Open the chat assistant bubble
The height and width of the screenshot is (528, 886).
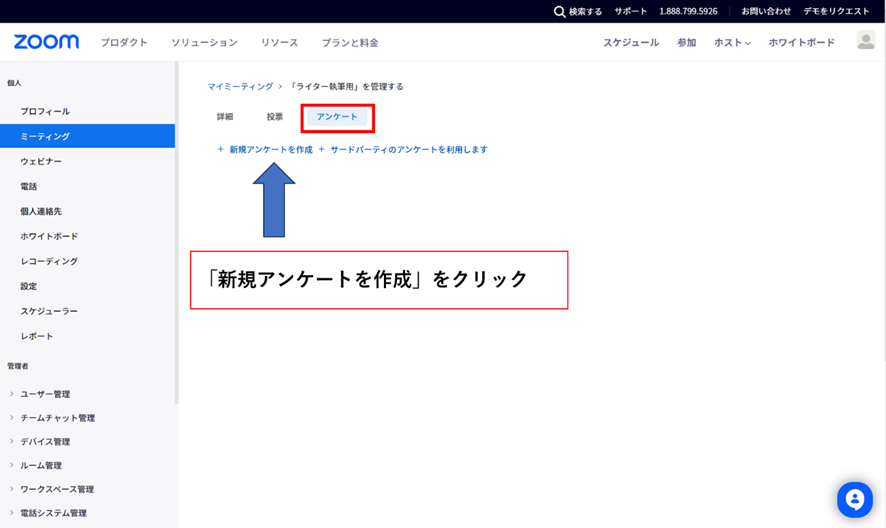(x=854, y=500)
